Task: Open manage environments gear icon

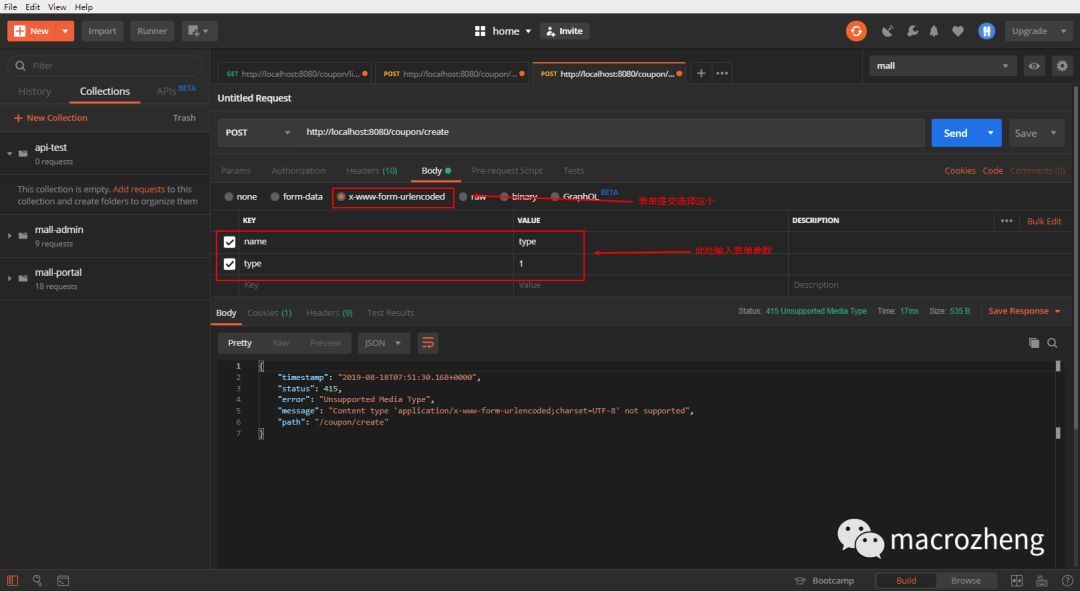Action: pos(1062,66)
